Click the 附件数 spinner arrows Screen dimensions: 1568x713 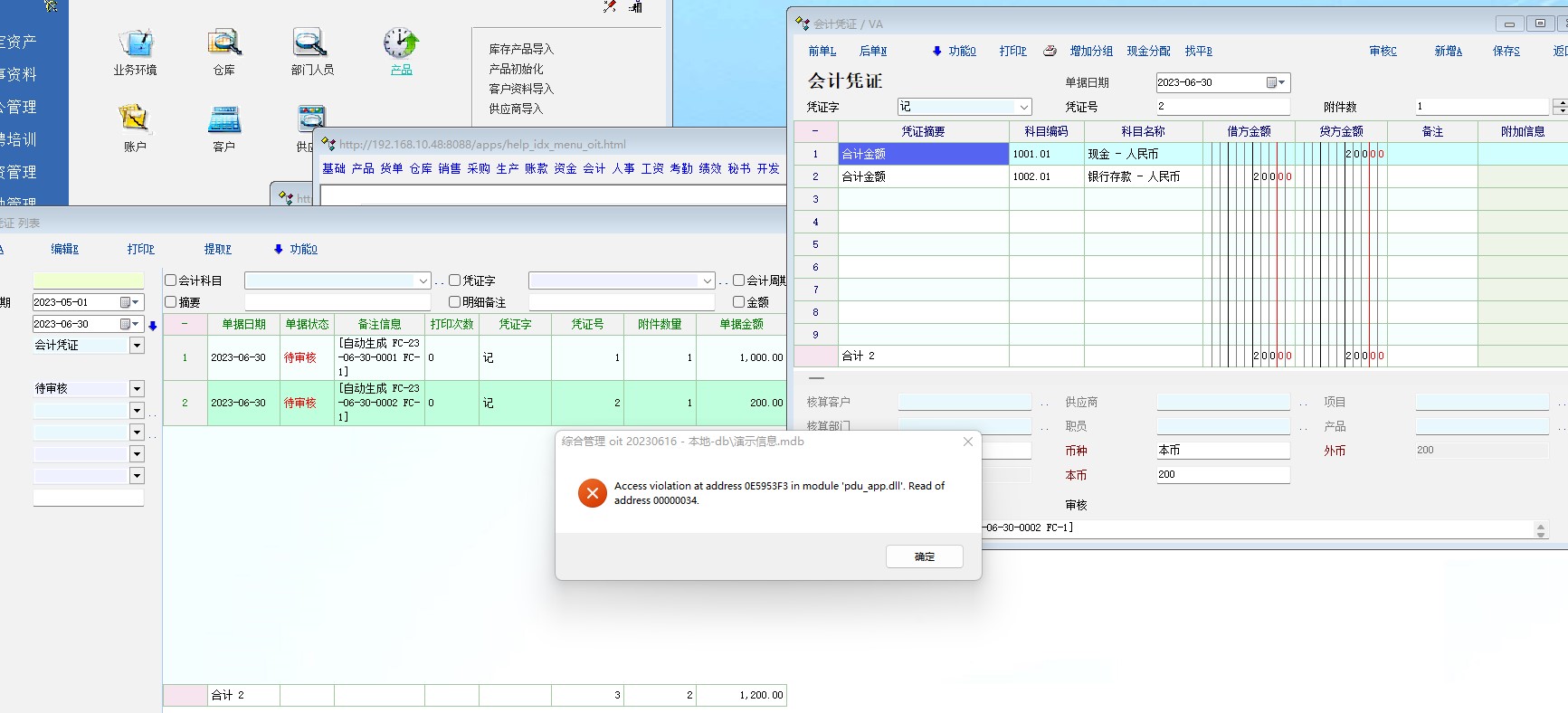1559,107
